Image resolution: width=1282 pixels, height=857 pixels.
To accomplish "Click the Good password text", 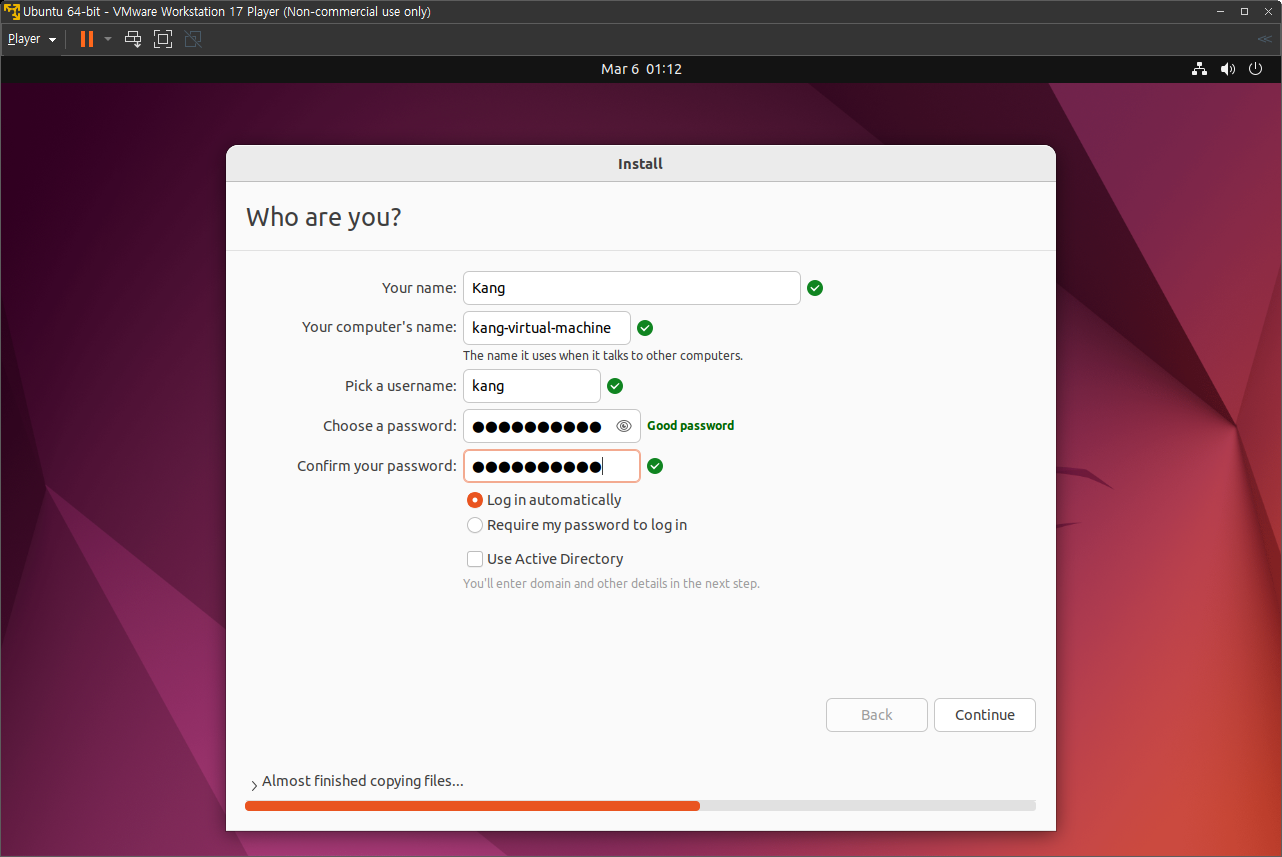I will [691, 426].
